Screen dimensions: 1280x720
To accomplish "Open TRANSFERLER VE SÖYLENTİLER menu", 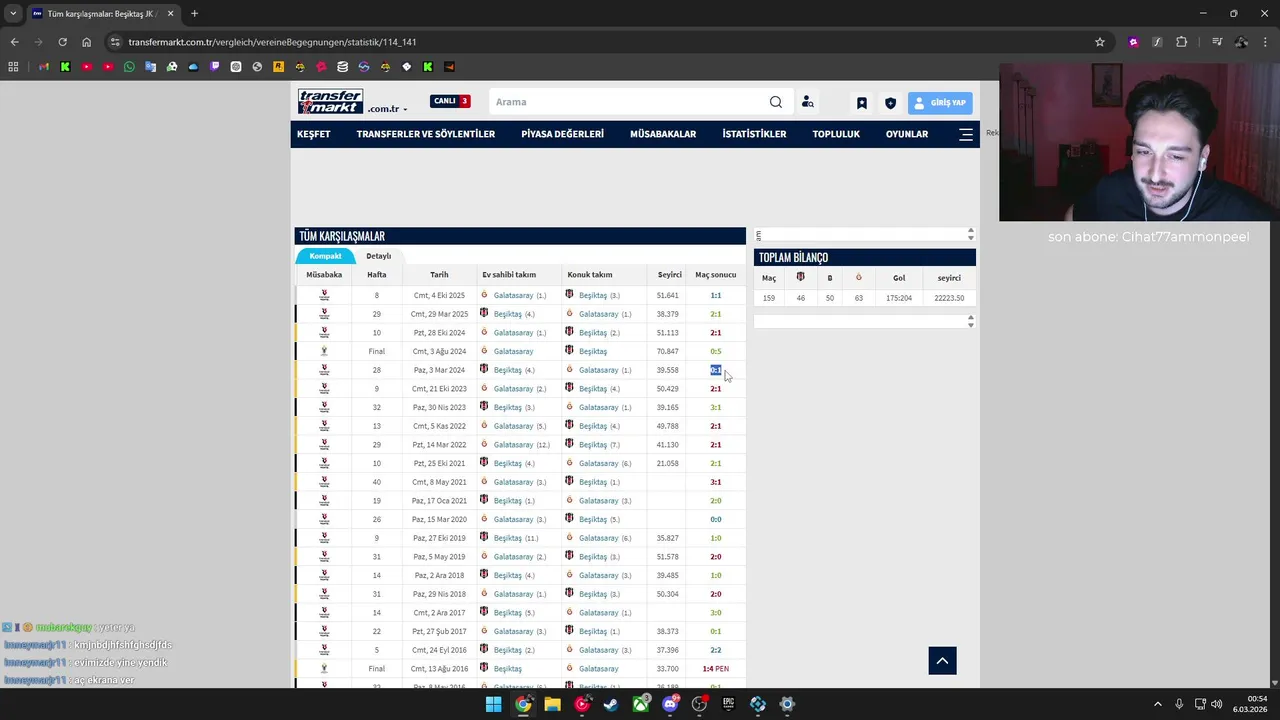I will 426,134.
